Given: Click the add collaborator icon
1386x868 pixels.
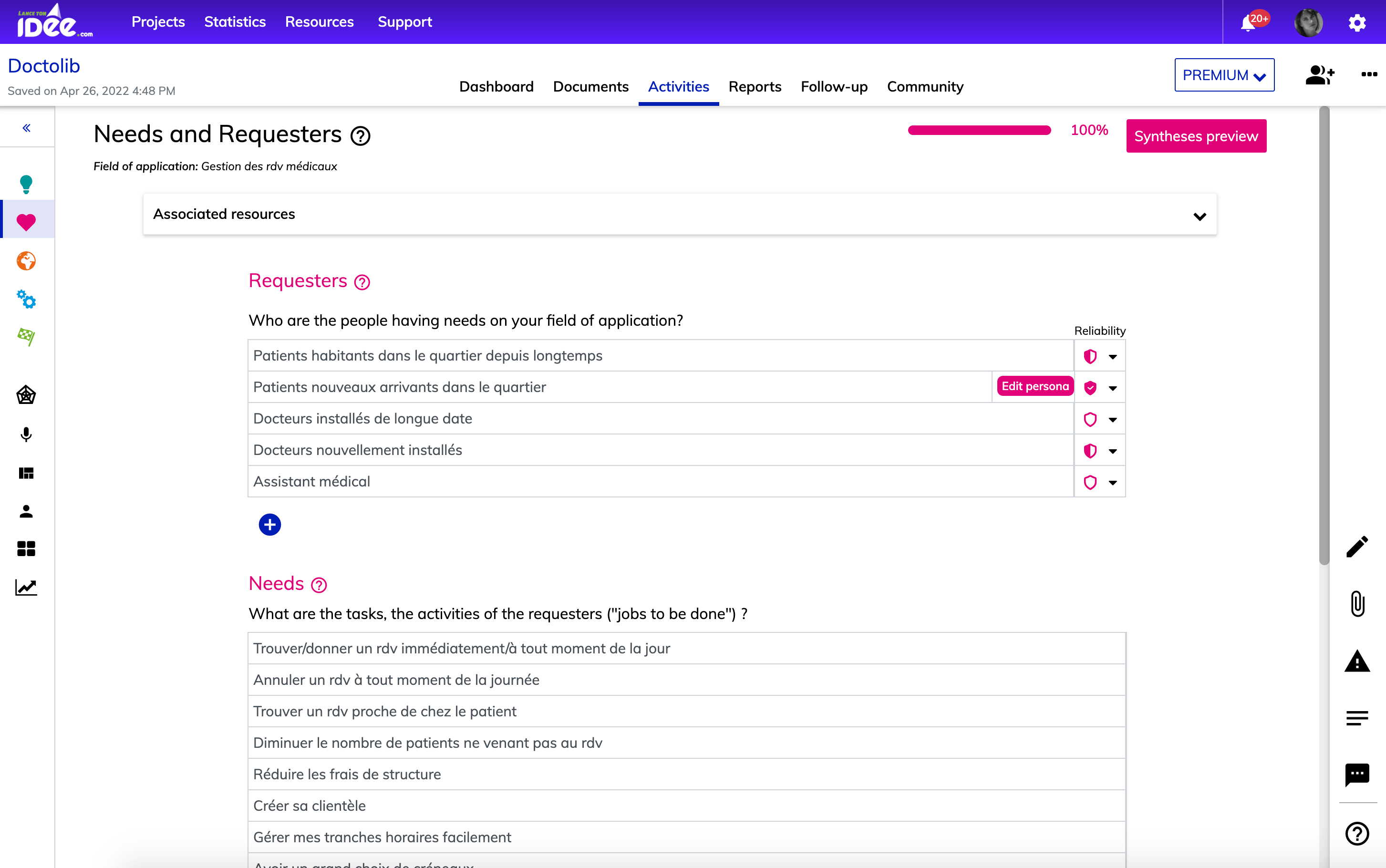Looking at the screenshot, I should pyautogui.click(x=1319, y=74).
